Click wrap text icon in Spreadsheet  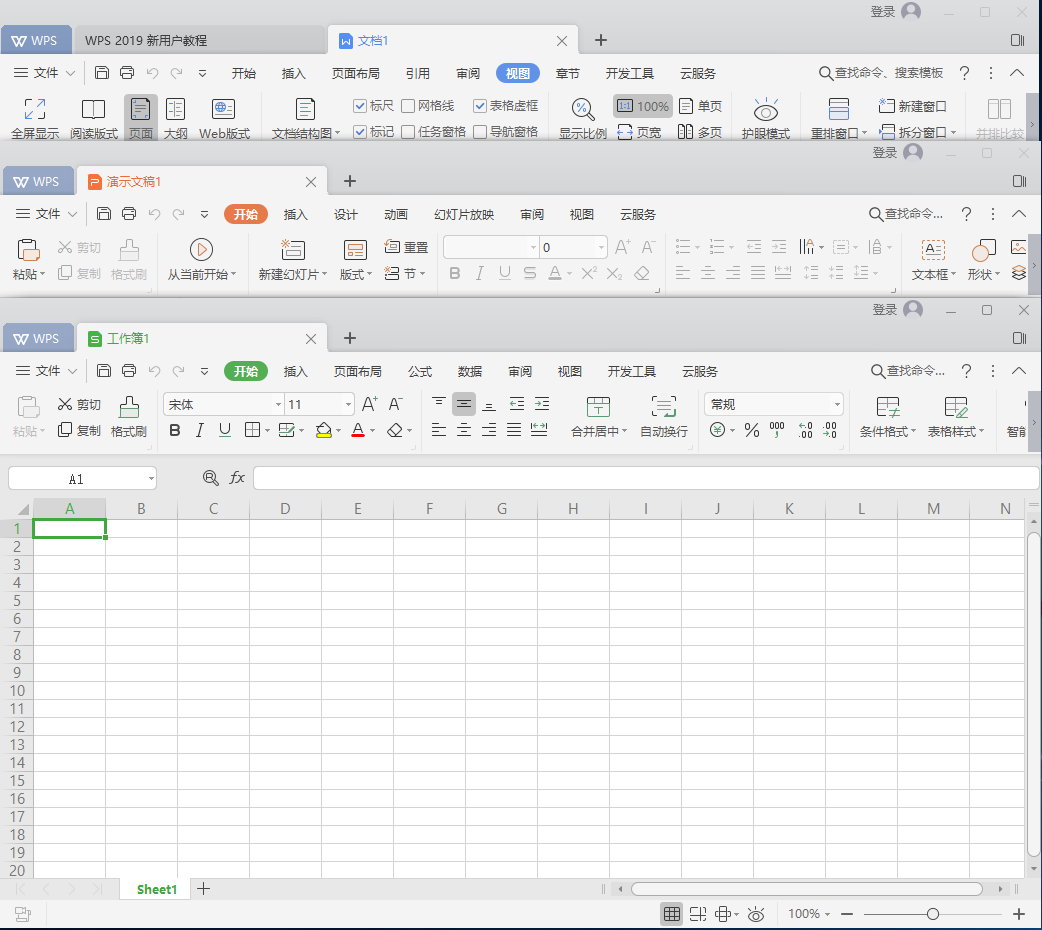click(x=663, y=407)
